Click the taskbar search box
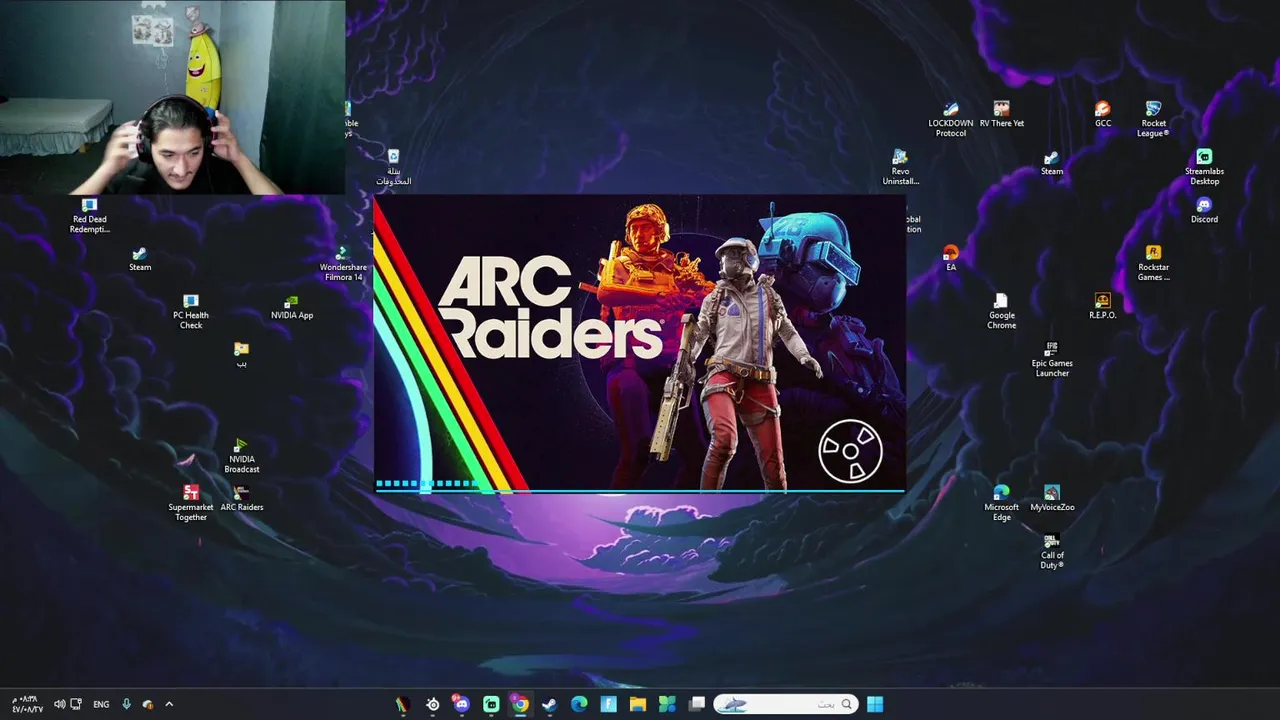This screenshot has width=1280, height=720. pos(785,704)
